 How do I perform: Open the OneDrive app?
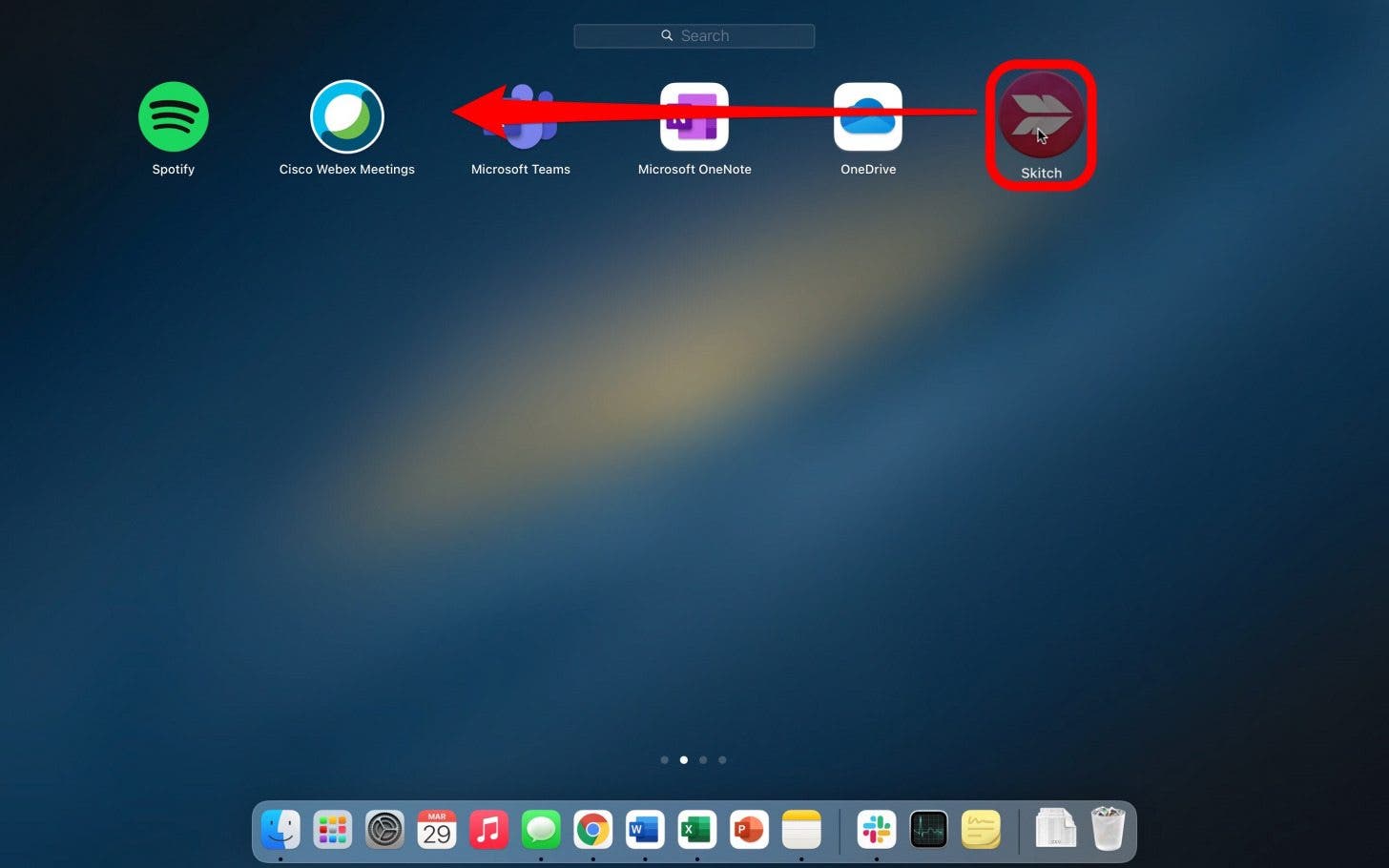click(x=868, y=116)
